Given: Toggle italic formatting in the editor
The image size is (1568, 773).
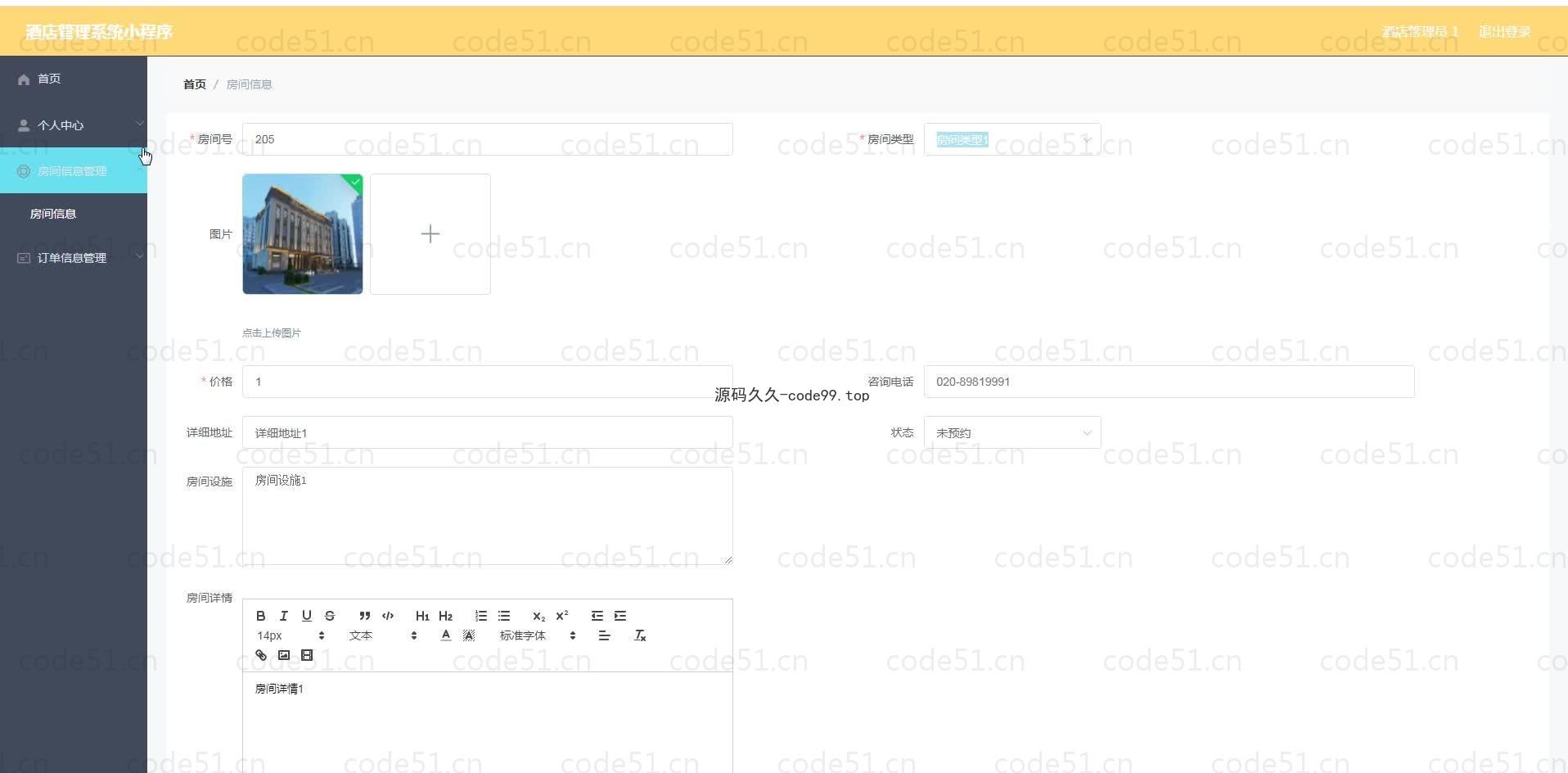Looking at the screenshot, I should click(x=283, y=616).
